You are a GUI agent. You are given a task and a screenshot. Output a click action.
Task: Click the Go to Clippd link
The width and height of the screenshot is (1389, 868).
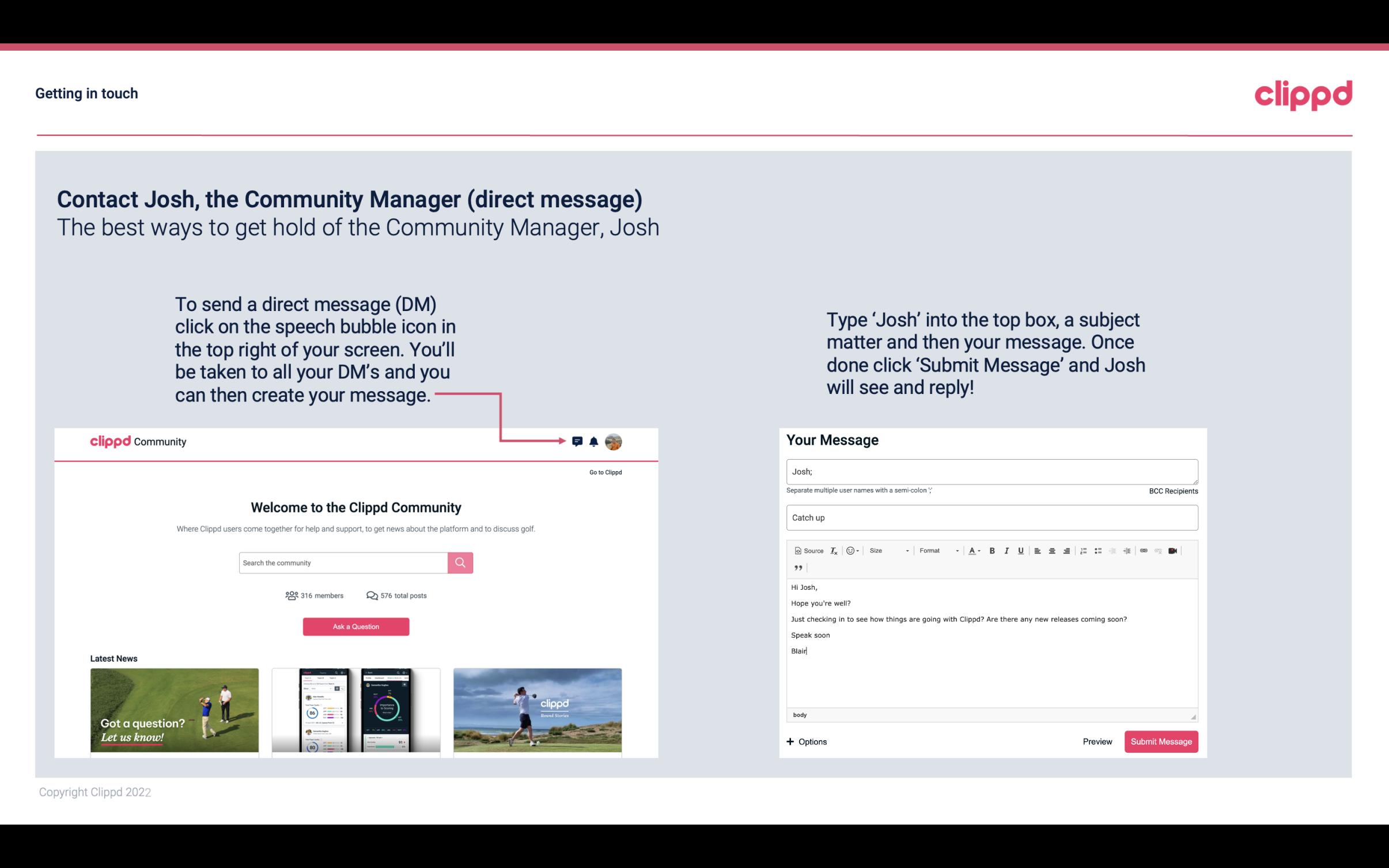point(604,472)
